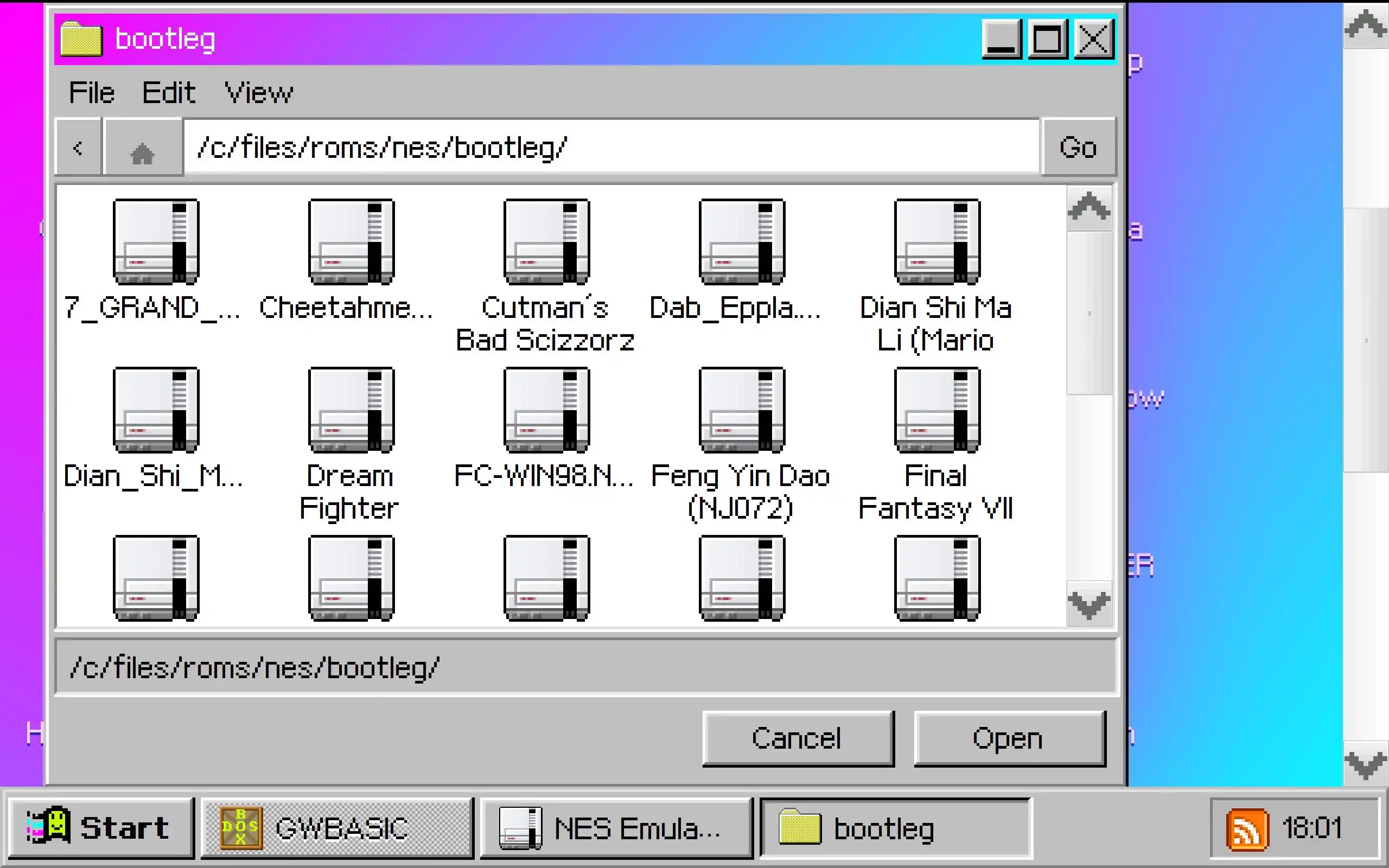Image resolution: width=1389 pixels, height=868 pixels.
Task: Click the Go button beside path
Action: [x=1078, y=148]
